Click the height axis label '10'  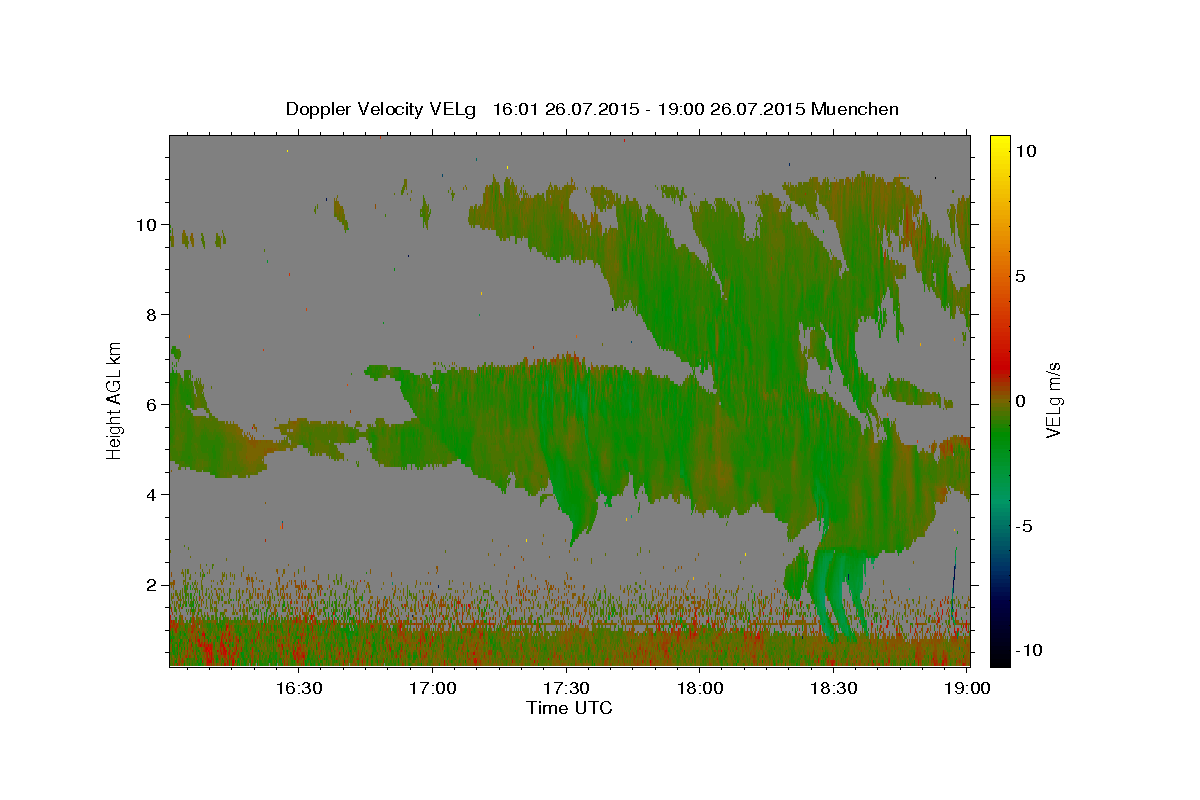[x=145, y=224]
